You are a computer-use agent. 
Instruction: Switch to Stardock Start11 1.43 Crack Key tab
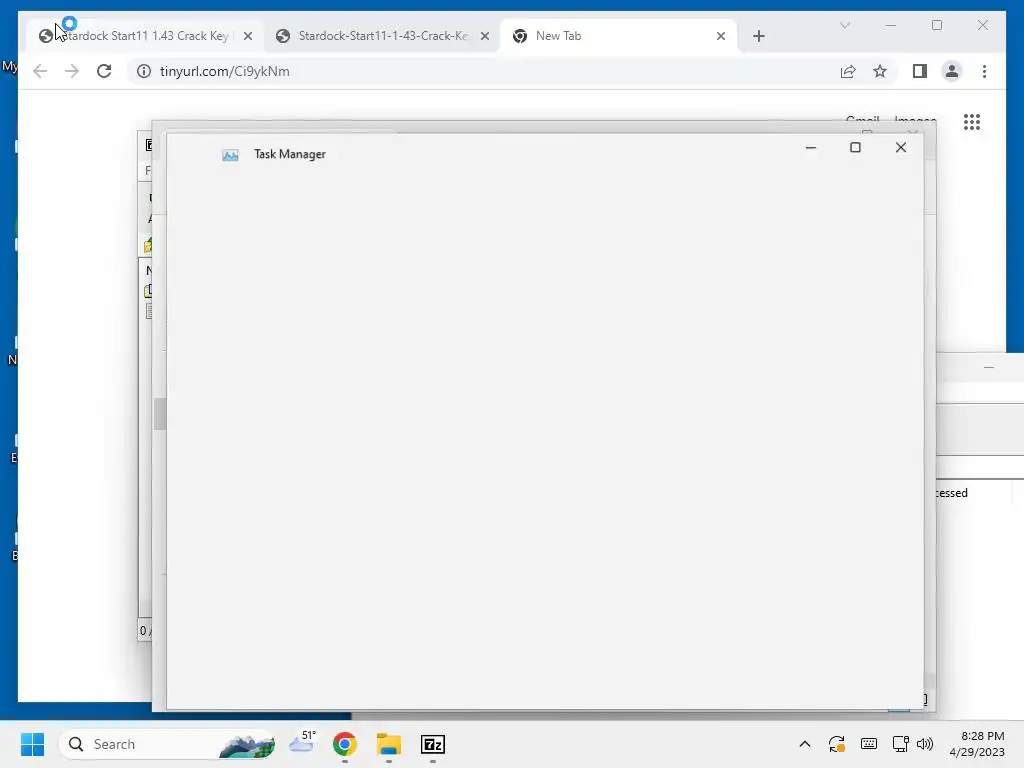tap(145, 36)
